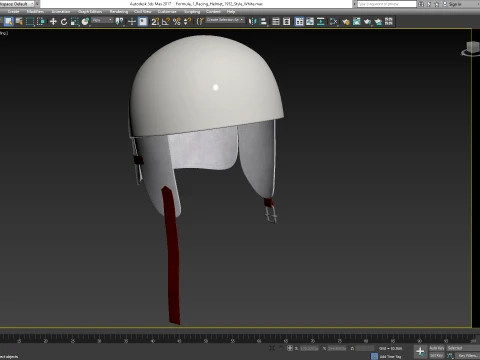Open the reference coordinate system dropdown
The height and width of the screenshot is (360, 480).
(x=102, y=21)
